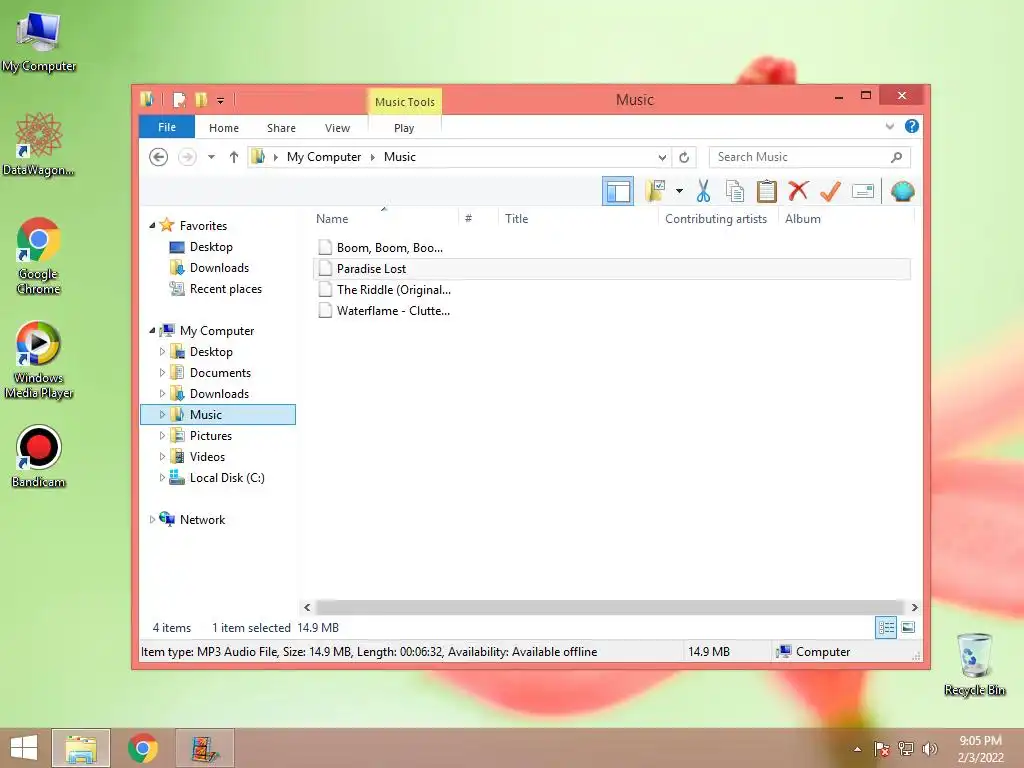Expand the Videos tree node arrow
This screenshot has width=1024, height=768.
[162, 456]
